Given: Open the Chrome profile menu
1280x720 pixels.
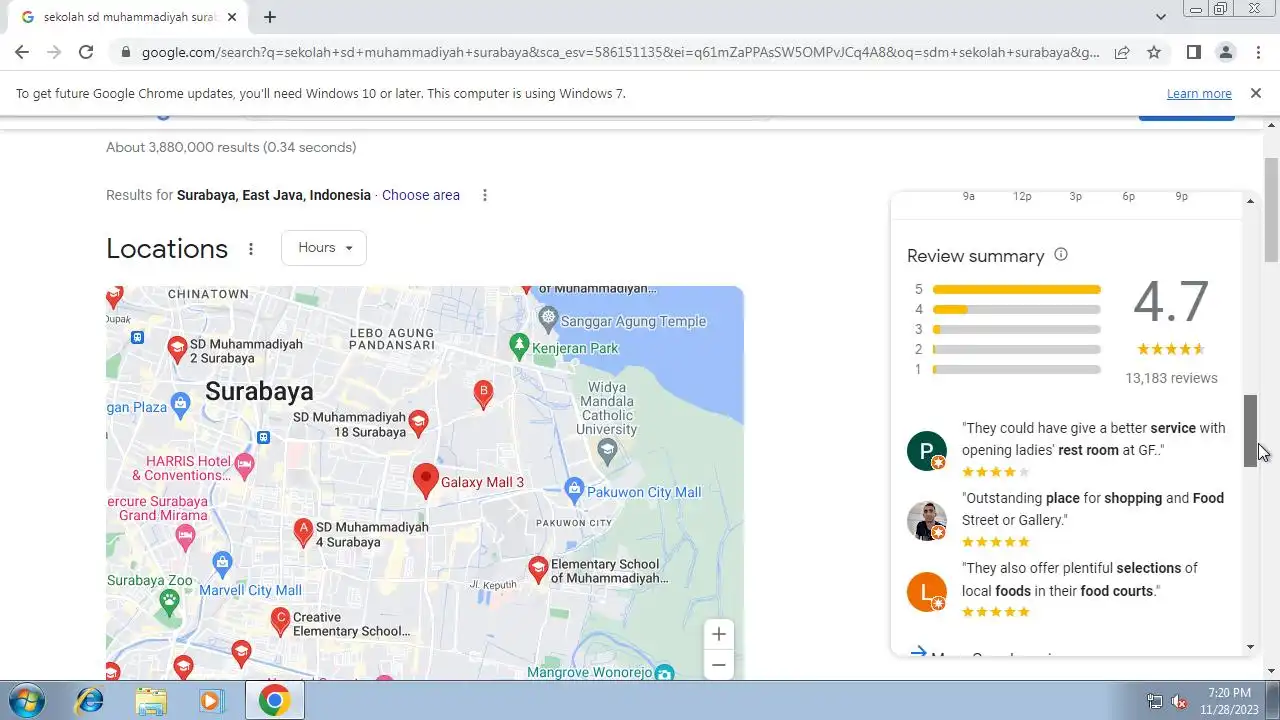Looking at the screenshot, I should pos(1226,52).
